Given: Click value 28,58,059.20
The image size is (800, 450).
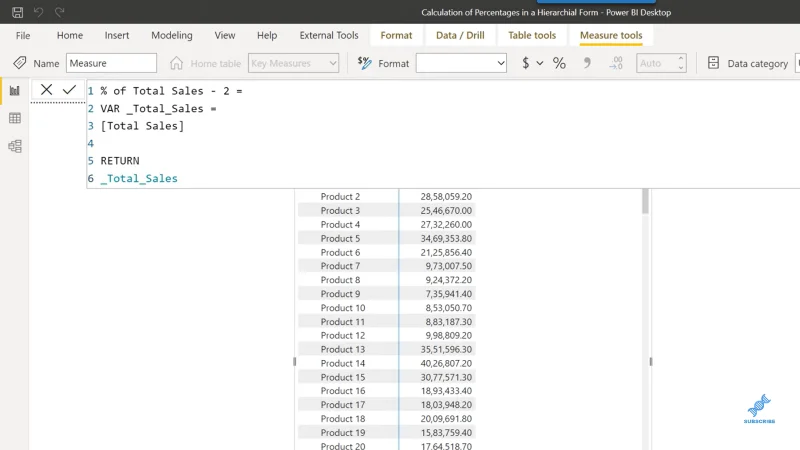Looking at the screenshot, I should click(446, 196).
